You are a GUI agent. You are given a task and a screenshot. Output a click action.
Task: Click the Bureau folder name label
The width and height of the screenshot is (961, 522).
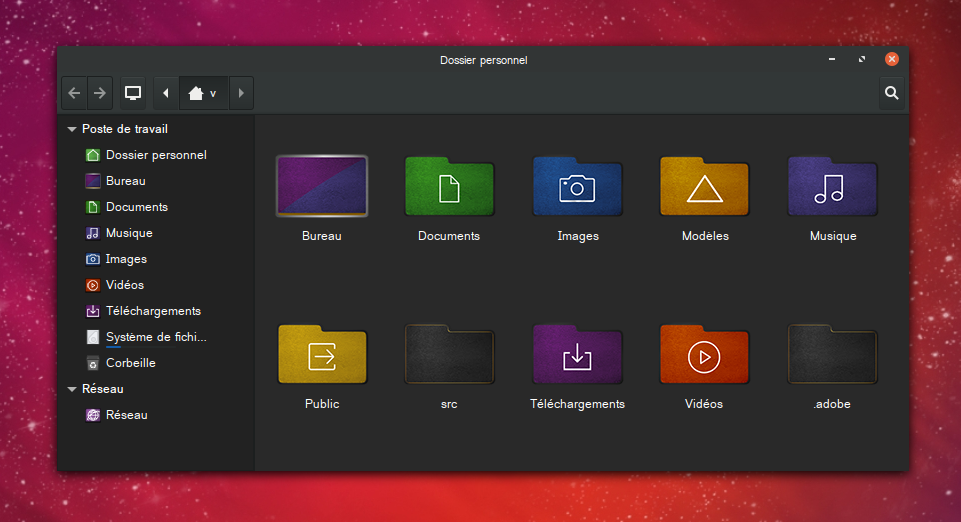click(322, 236)
